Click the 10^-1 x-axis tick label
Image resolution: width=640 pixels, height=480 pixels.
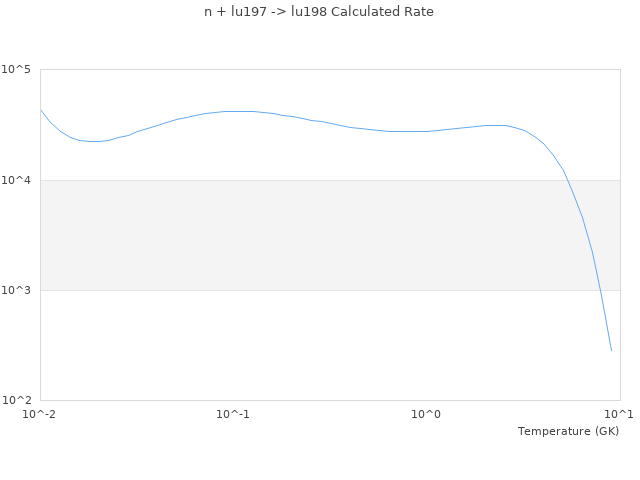[233, 414]
